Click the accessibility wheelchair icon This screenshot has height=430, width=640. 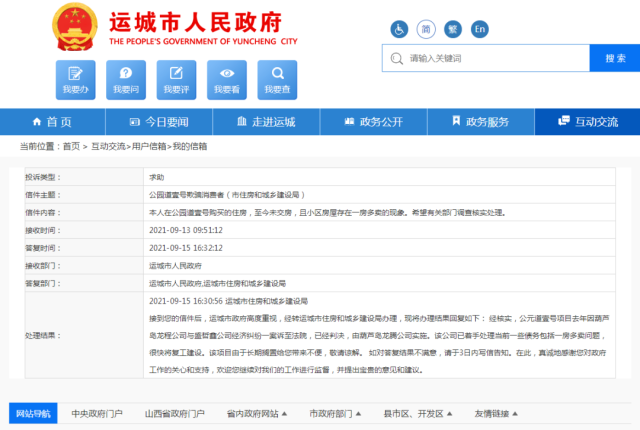click(x=399, y=29)
